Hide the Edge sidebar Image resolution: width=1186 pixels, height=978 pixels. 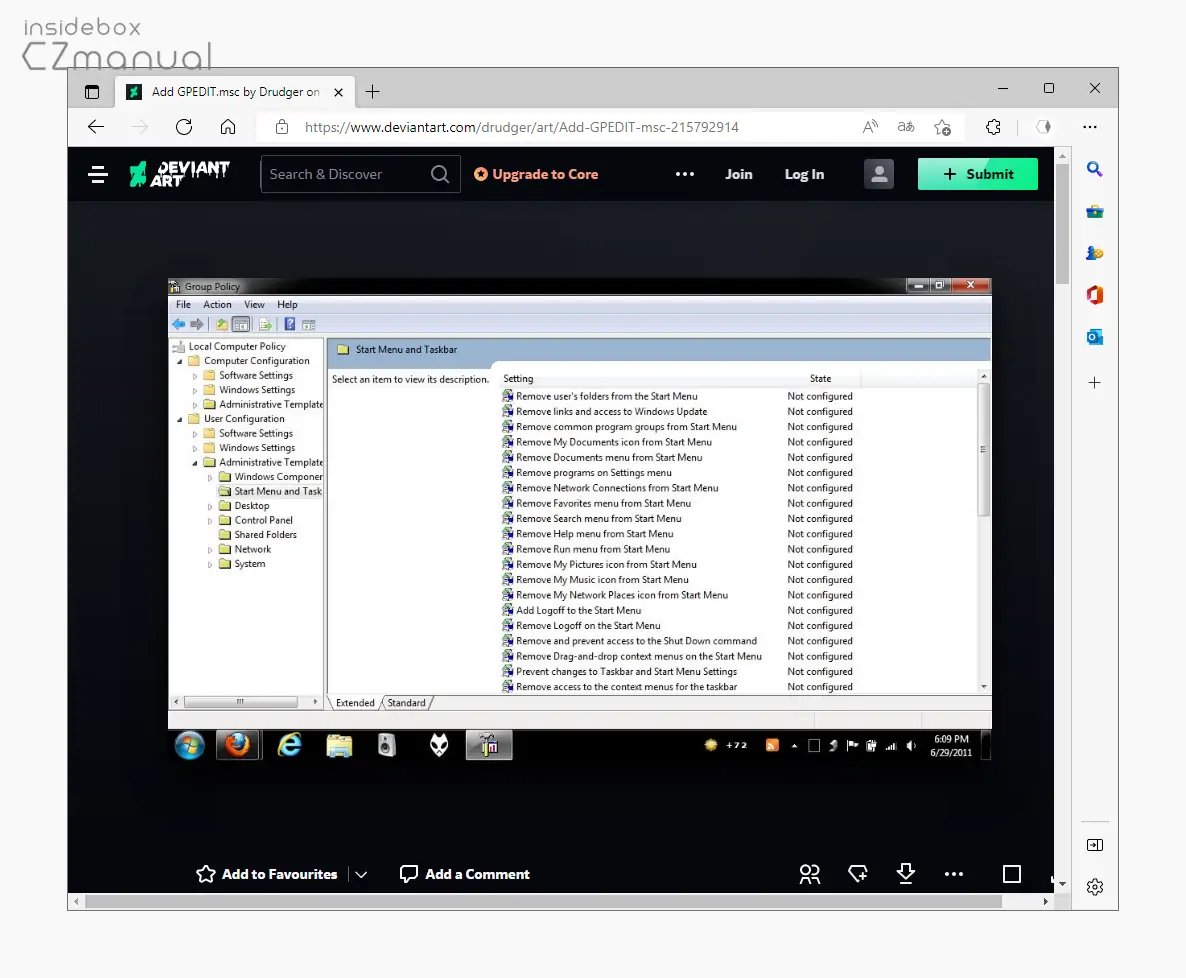click(x=1094, y=845)
